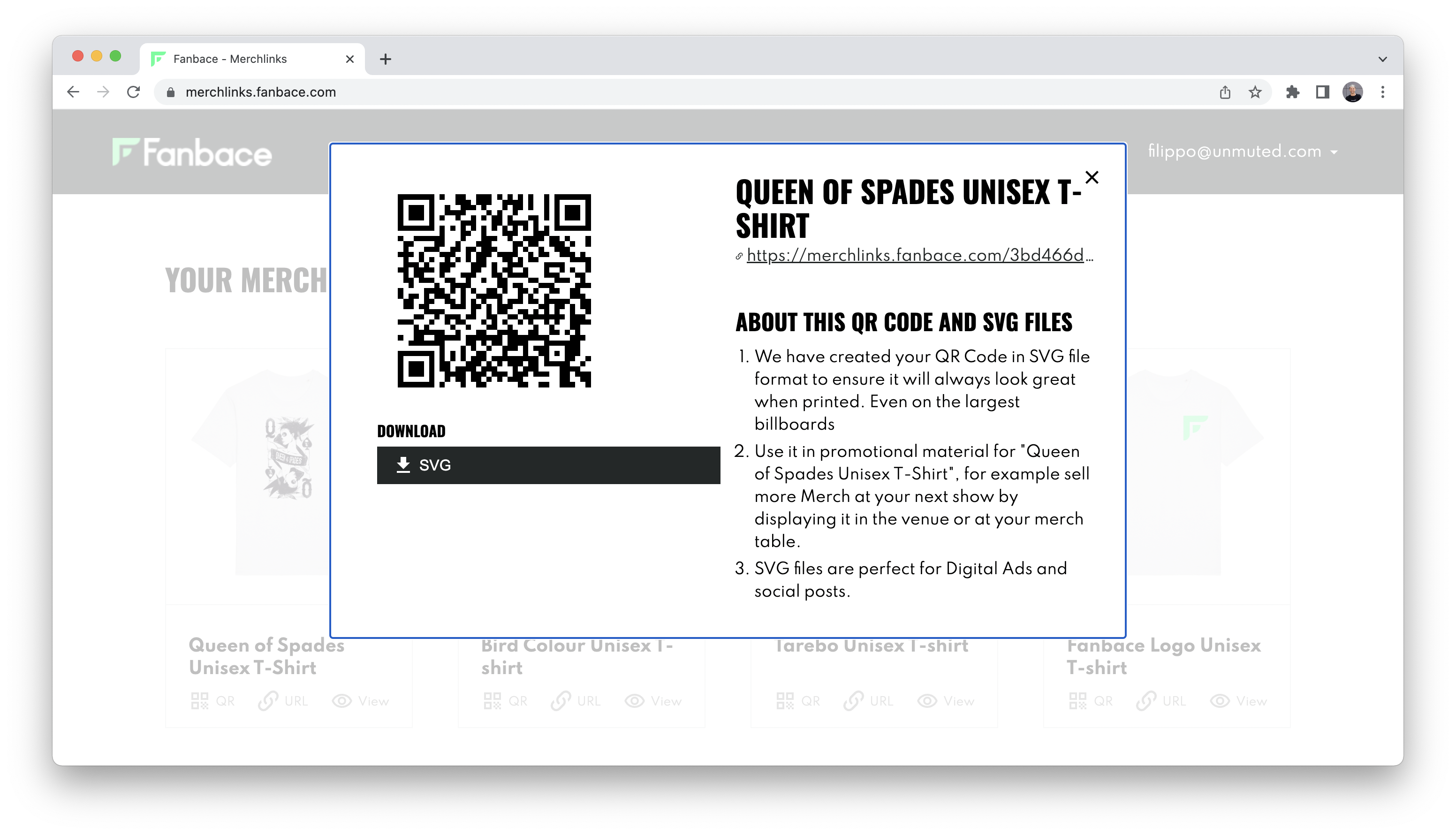Bookmark this page with star icon

pyautogui.click(x=1255, y=92)
